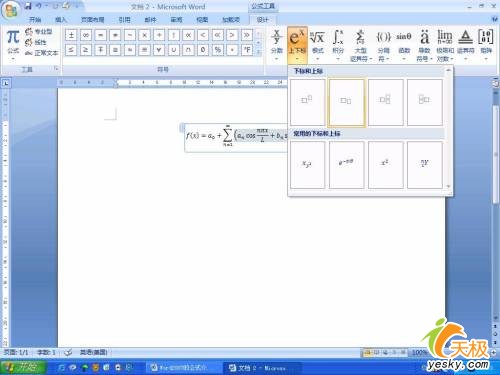Choose the Subscript-Superscript template thumbnail

point(386,102)
